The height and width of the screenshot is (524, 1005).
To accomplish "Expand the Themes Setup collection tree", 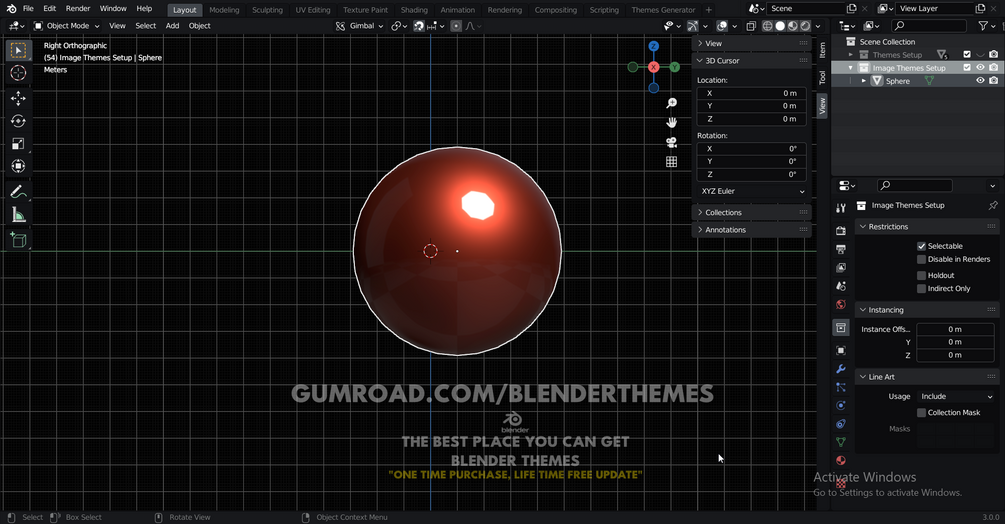I will coord(851,55).
